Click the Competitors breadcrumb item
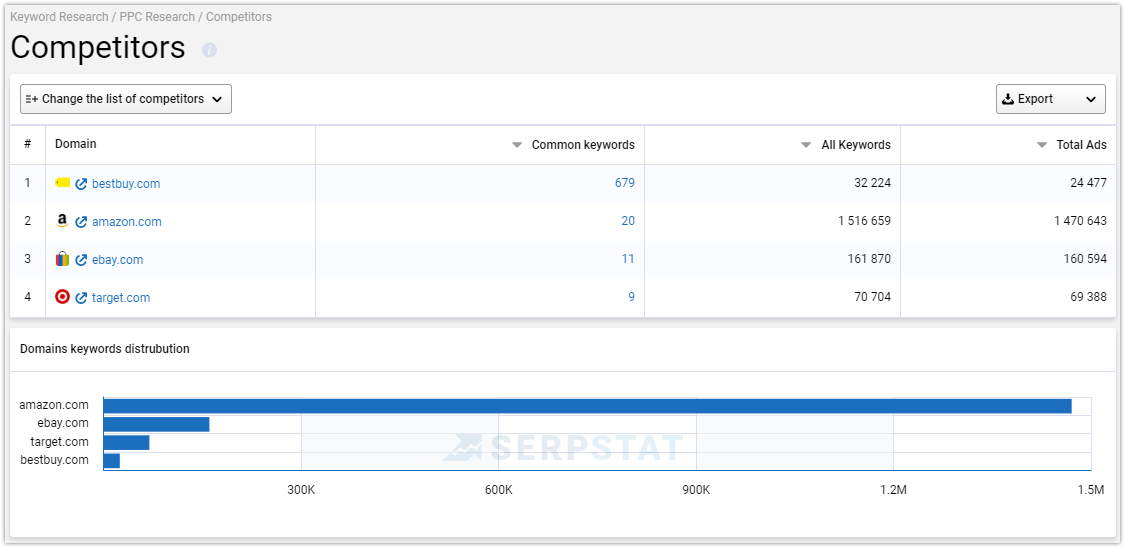The image size is (1125, 548). pos(239,16)
